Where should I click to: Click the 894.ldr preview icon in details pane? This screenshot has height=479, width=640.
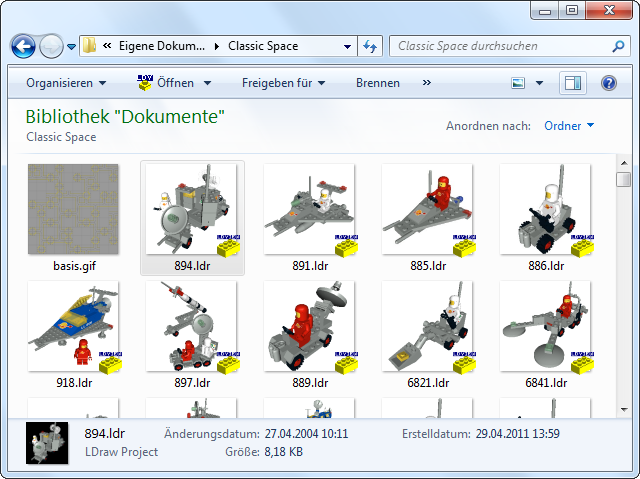pyautogui.click(x=47, y=443)
